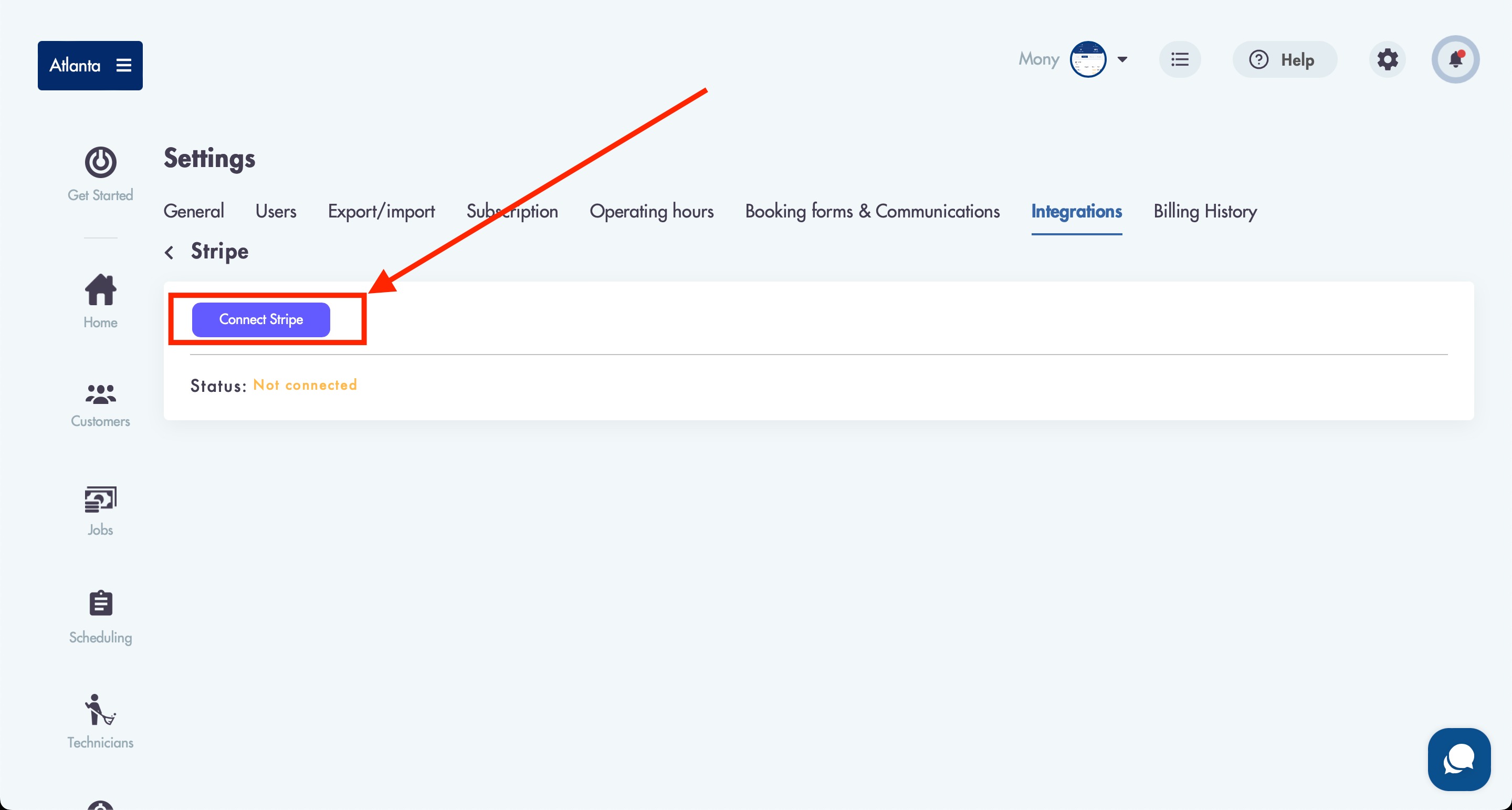Open notifications bell

pos(1455,59)
